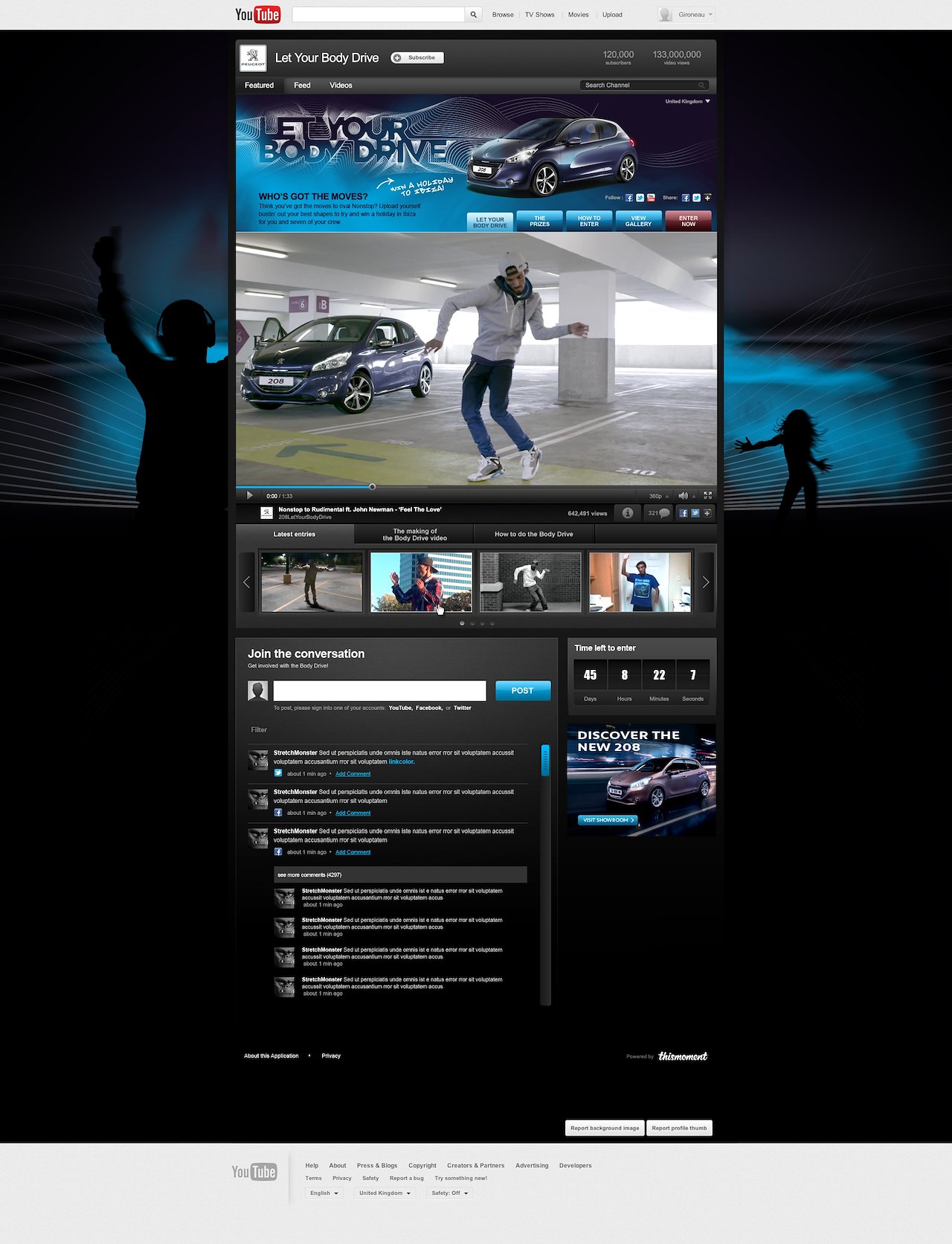This screenshot has width=952, height=1244.
Task: Open the United Kingdom region dropdown on the banner
Action: point(688,101)
